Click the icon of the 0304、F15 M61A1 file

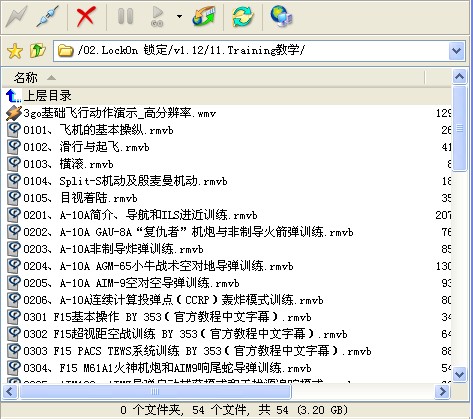coord(14,368)
